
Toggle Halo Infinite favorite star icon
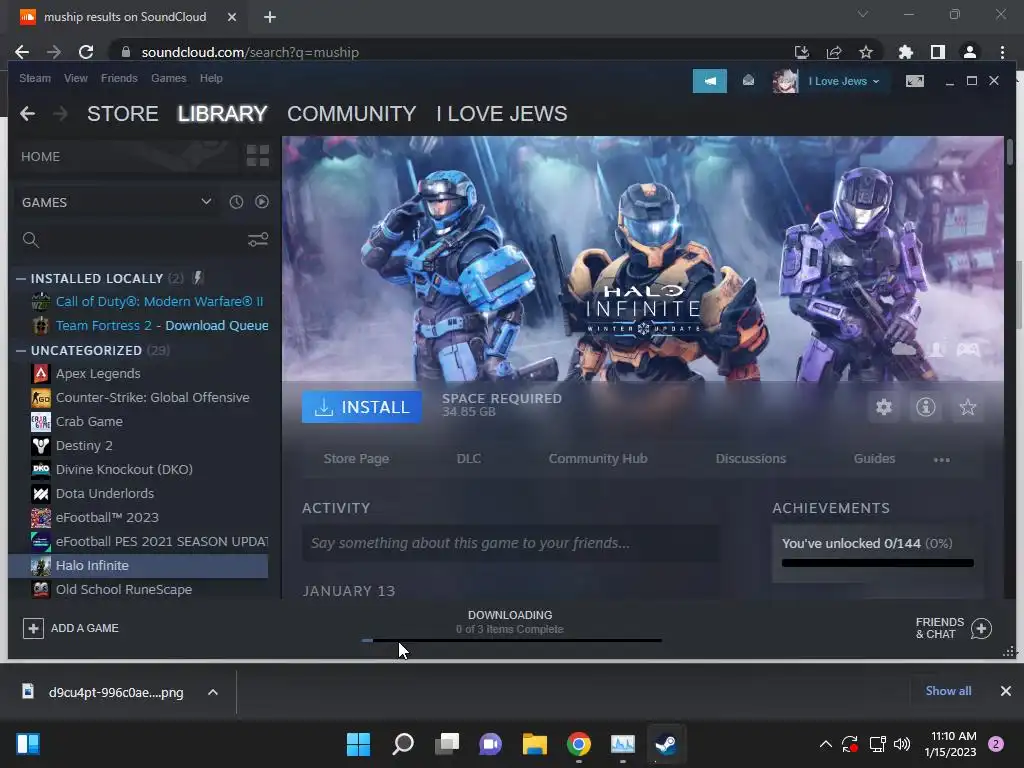click(x=967, y=408)
